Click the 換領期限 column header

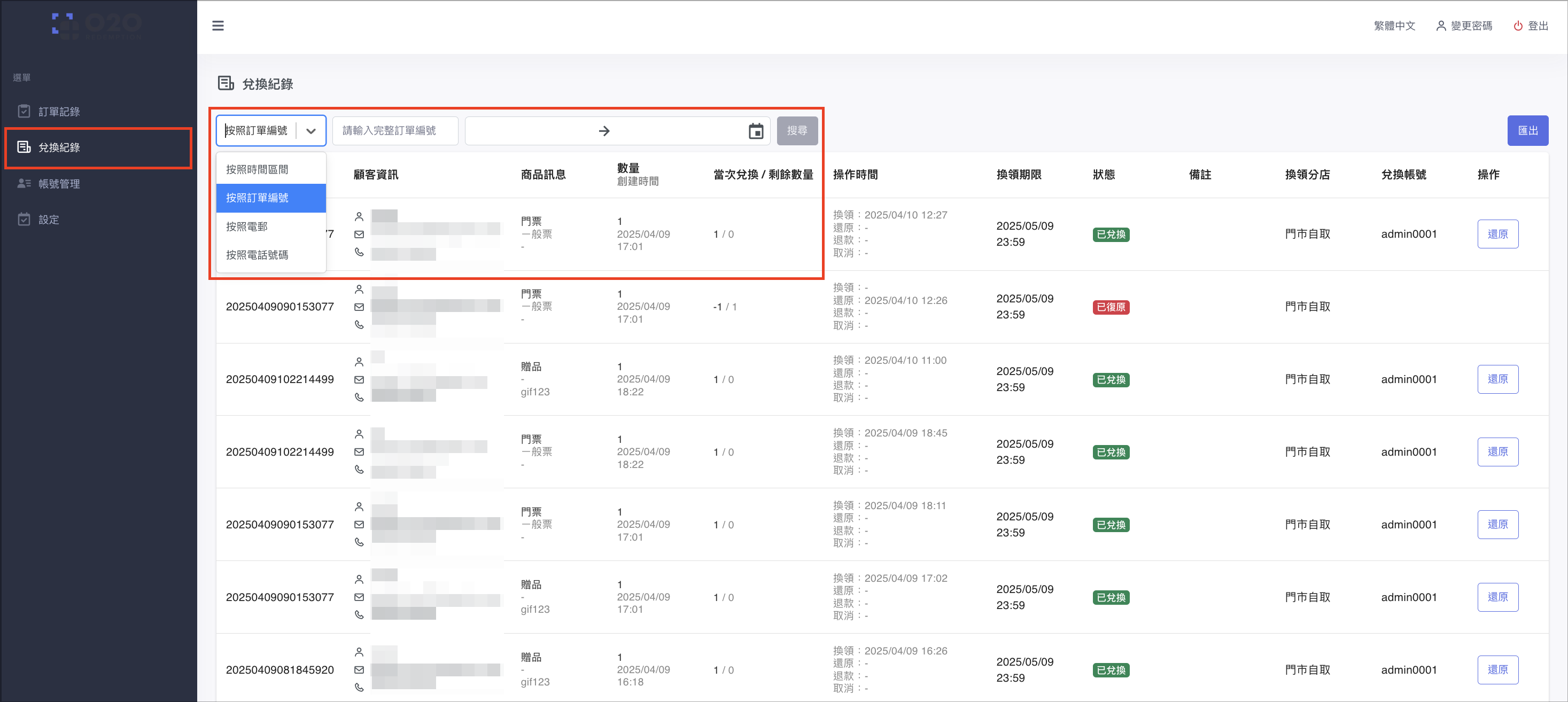[x=1019, y=175]
